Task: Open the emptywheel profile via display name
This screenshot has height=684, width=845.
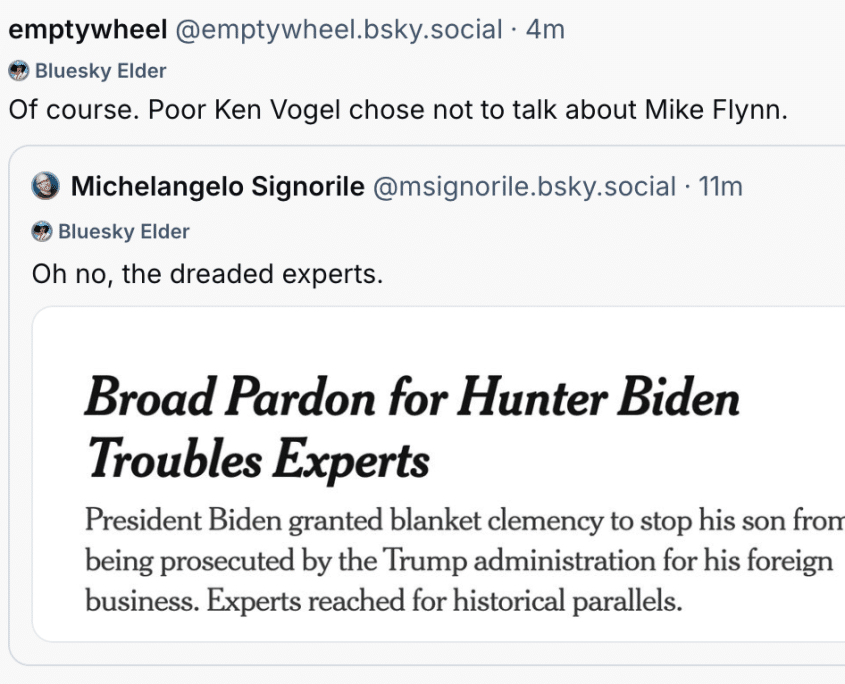Action: tap(87, 30)
